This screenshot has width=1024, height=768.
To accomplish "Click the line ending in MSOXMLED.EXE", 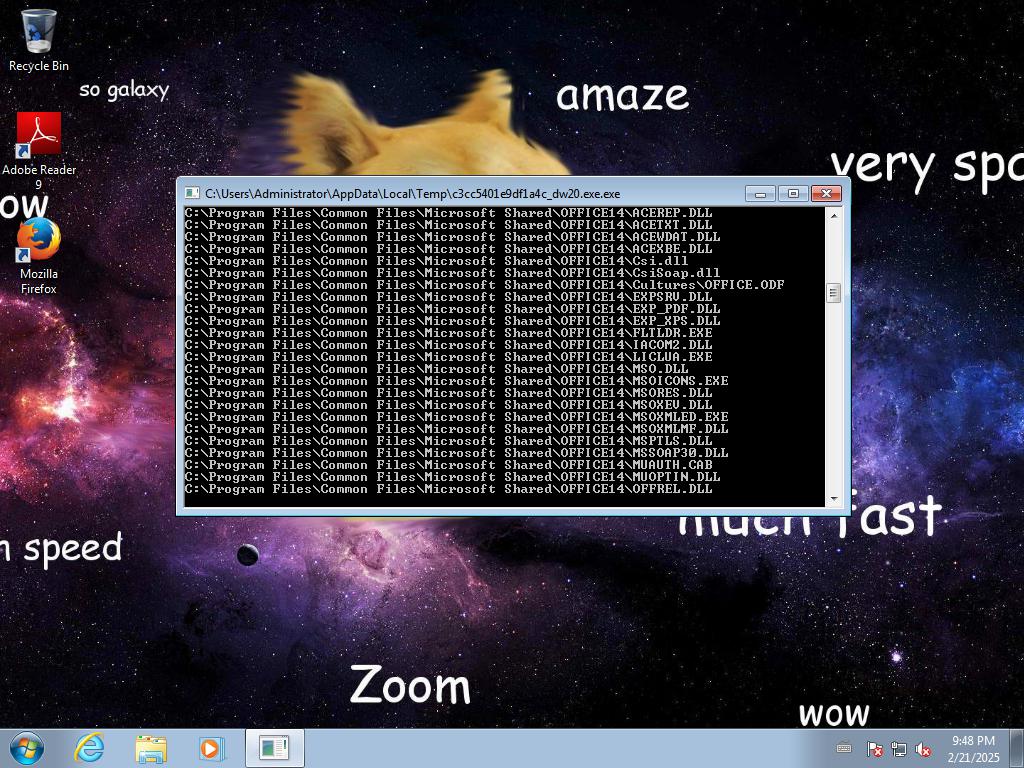I will pyautogui.click(x=456, y=417).
